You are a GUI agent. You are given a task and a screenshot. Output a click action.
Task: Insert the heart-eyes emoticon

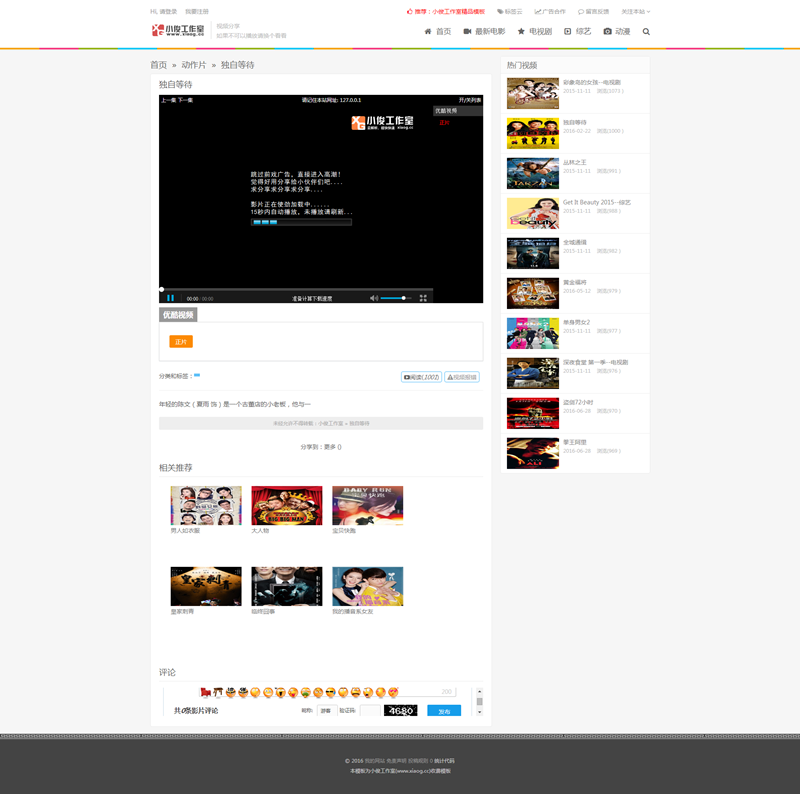393,692
